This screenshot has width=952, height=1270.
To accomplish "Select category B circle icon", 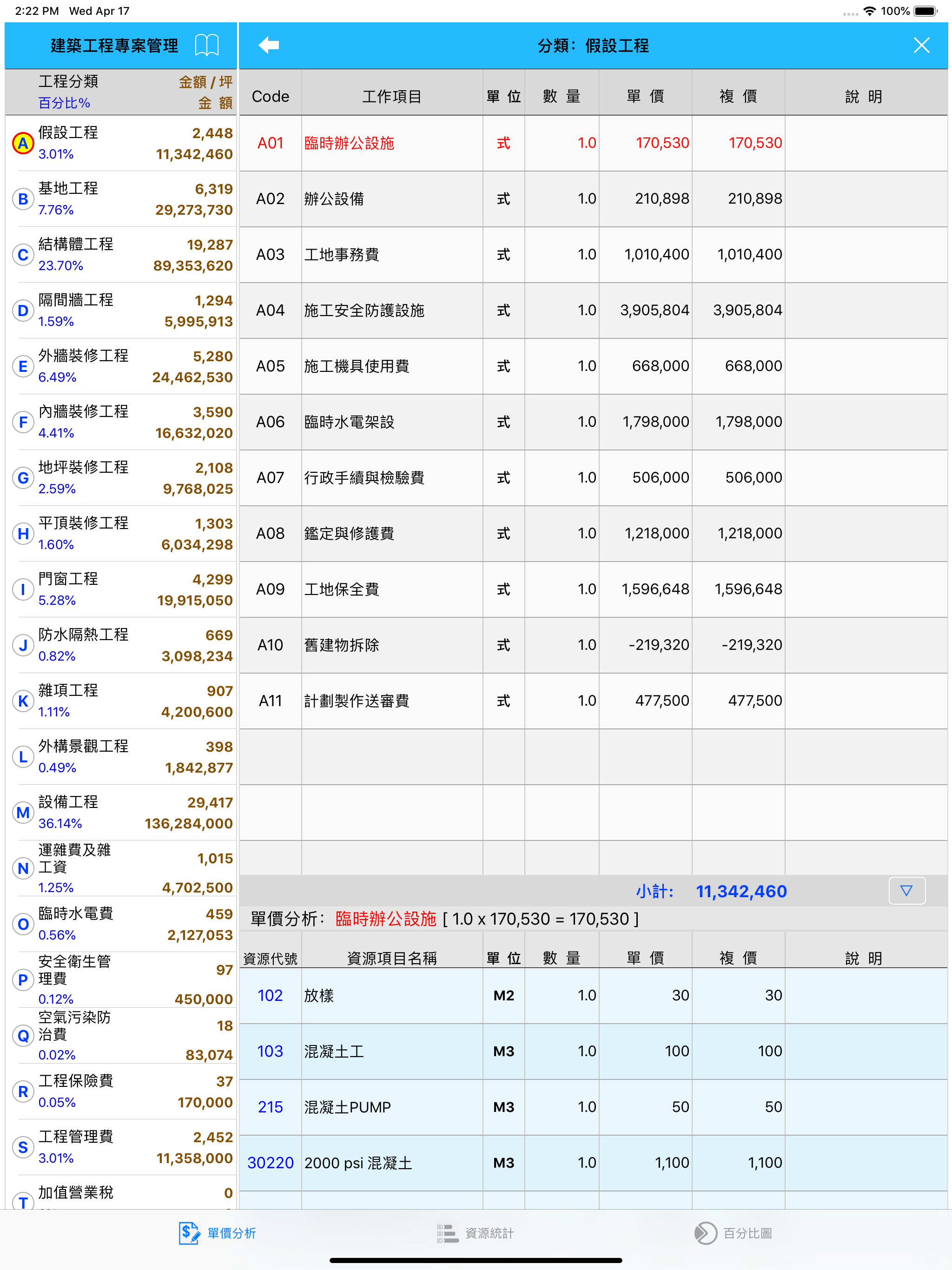I will [x=23, y=199].
